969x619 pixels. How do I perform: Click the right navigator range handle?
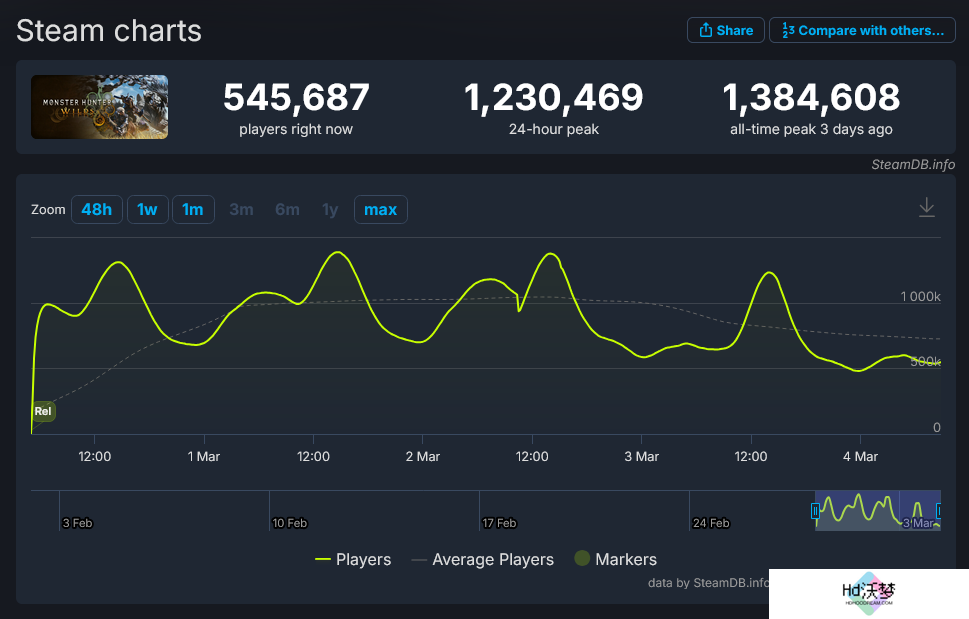click(939, 511)
